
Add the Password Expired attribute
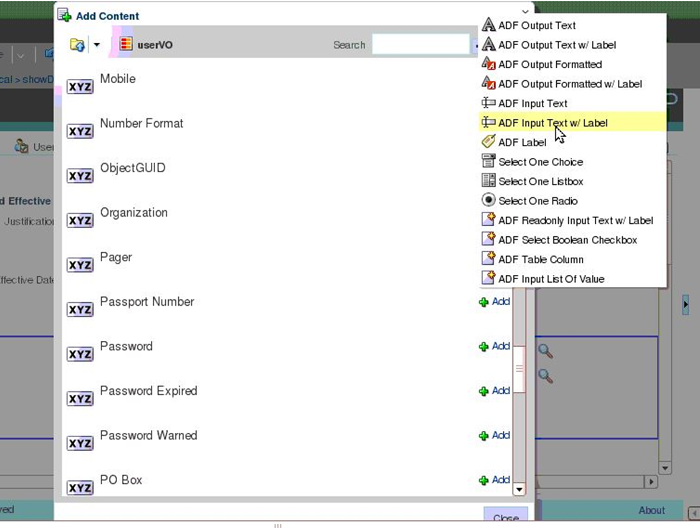pos(494,391)
